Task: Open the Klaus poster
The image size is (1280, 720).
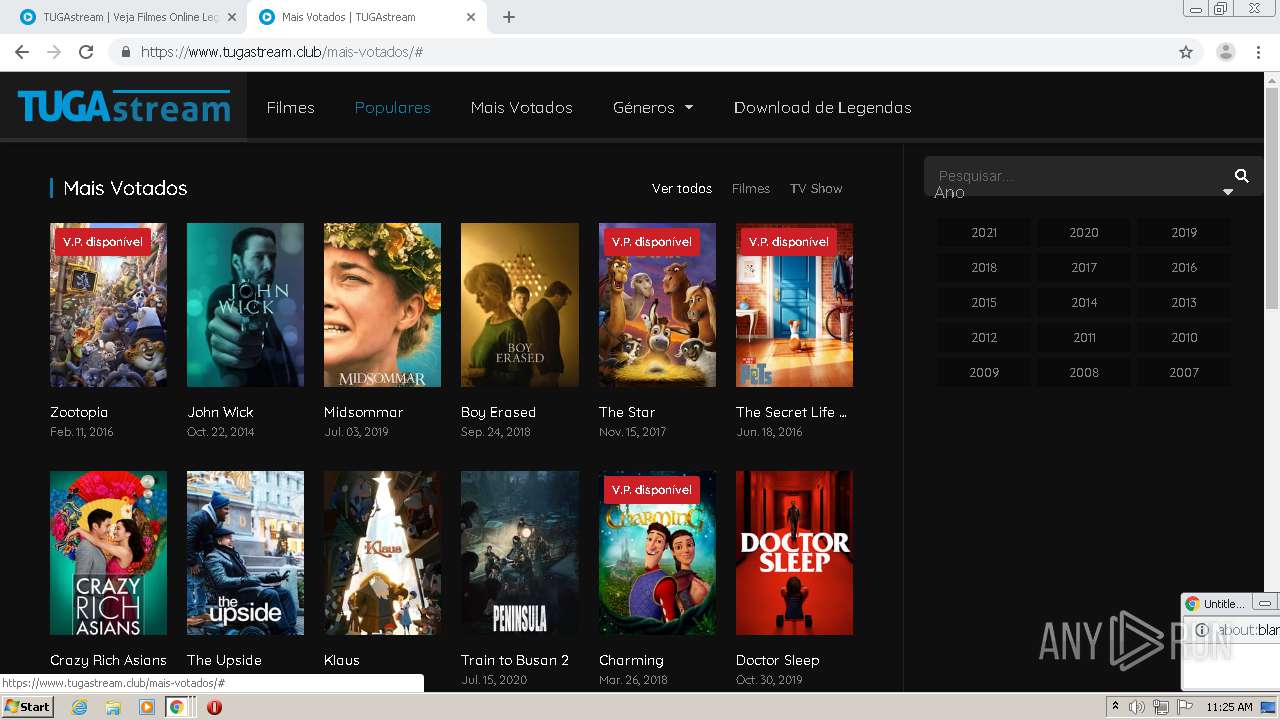Action: [382, 553]
